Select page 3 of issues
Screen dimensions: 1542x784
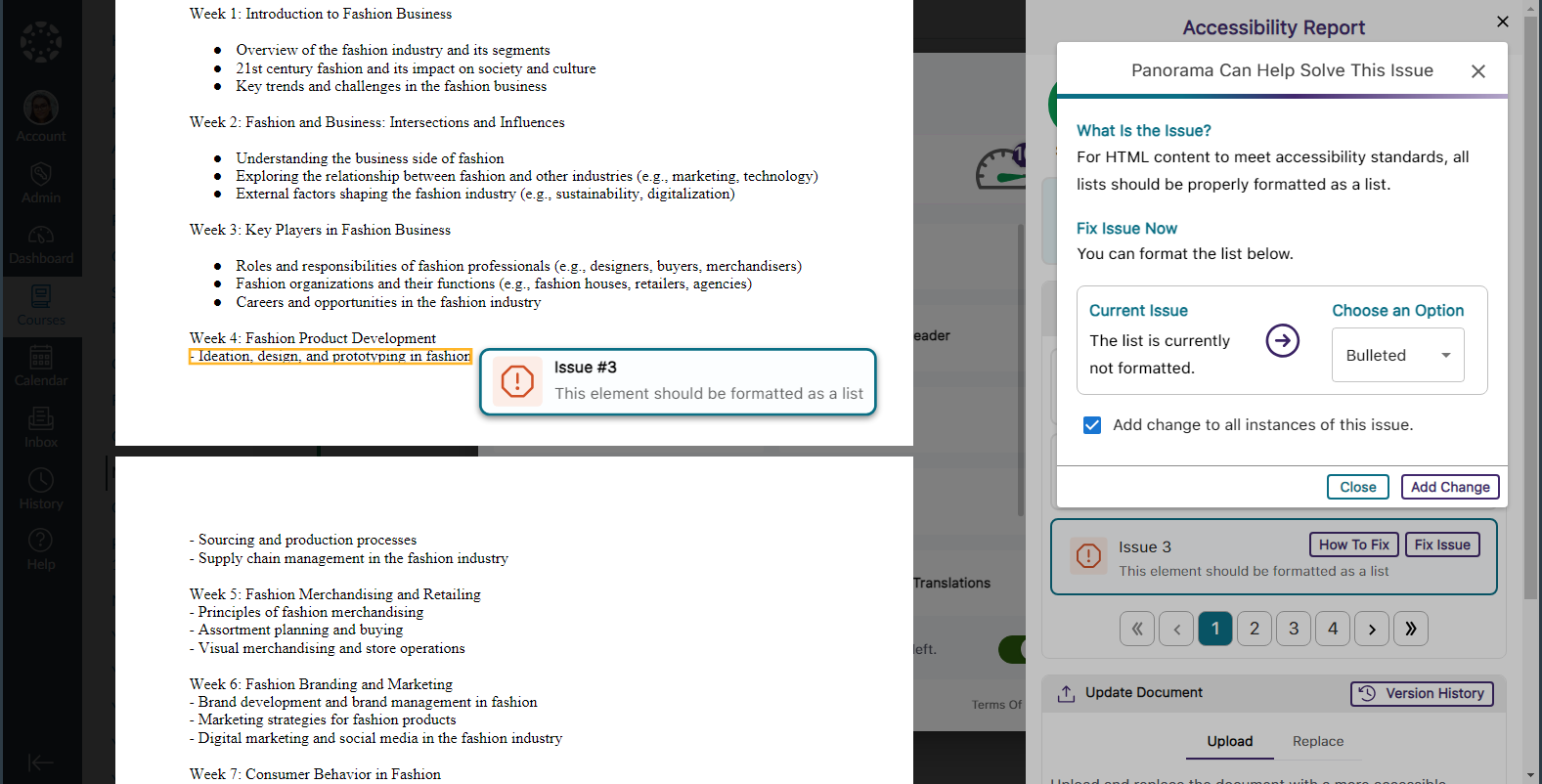[x=1294, y=629]
